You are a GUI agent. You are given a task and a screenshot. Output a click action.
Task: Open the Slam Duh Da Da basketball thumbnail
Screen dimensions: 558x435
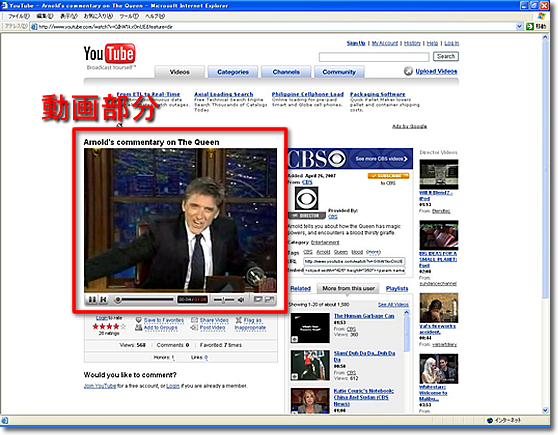[310, 365]
